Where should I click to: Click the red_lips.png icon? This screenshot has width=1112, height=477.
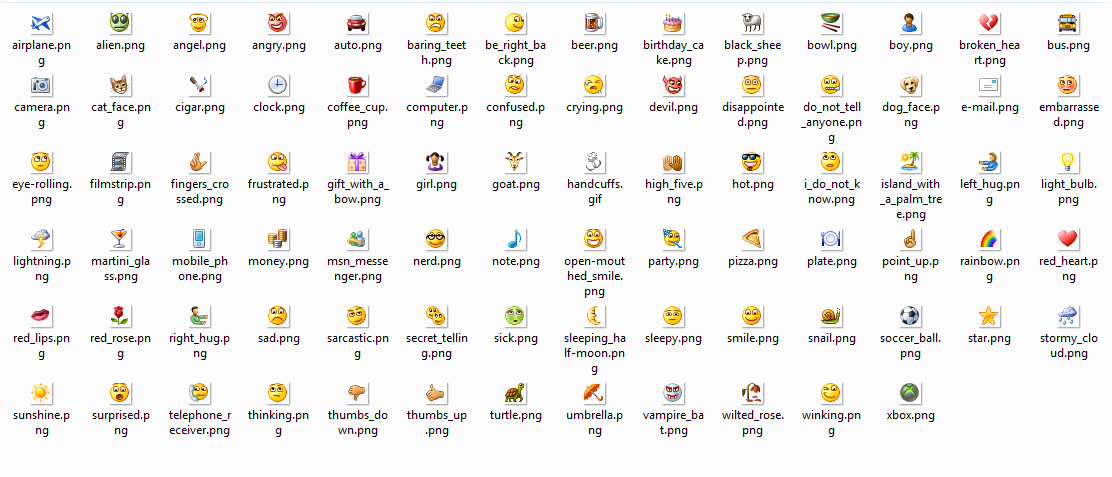[x=42, y=316]
